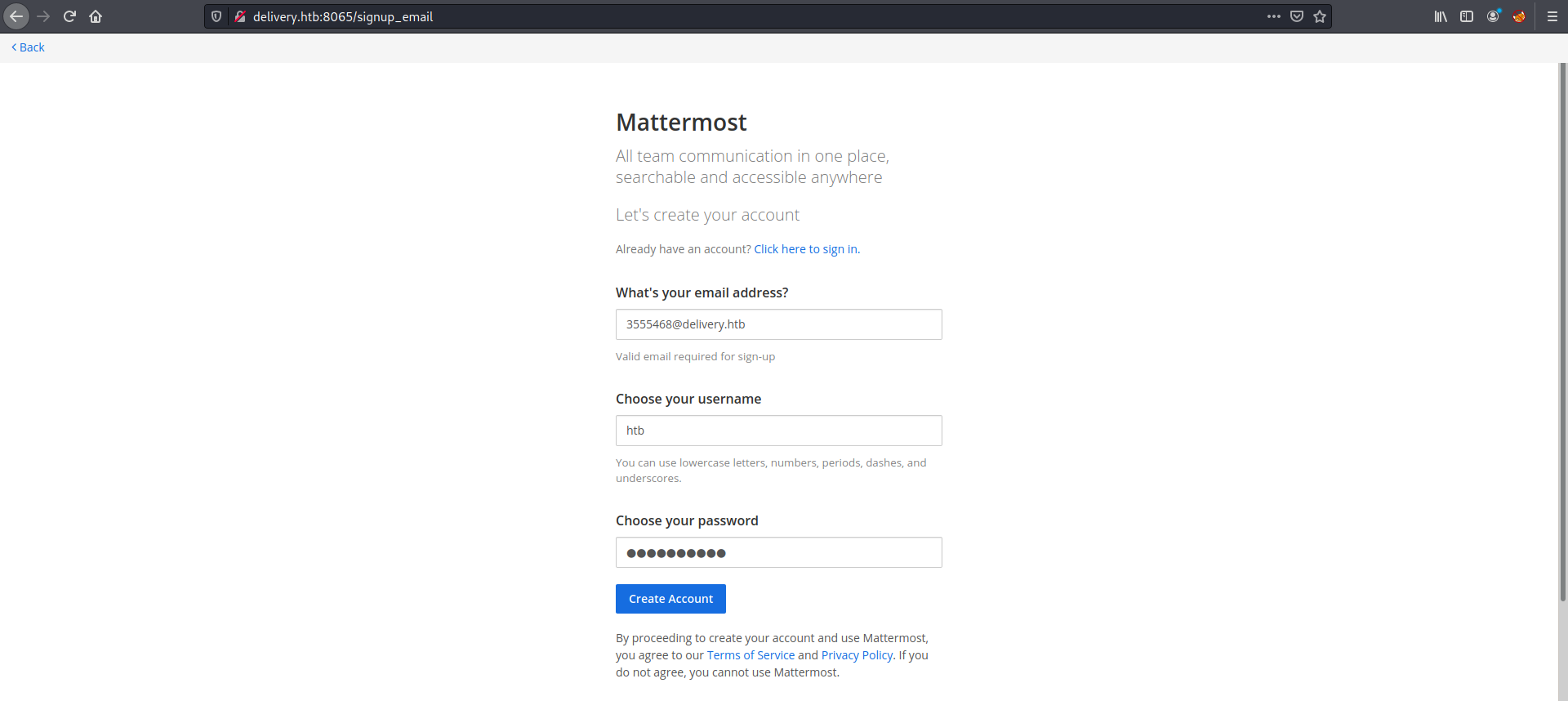This screenshot has width=1568, height=701.
Task: Open the Terms of Service link
Action: (x=751, y=654)
